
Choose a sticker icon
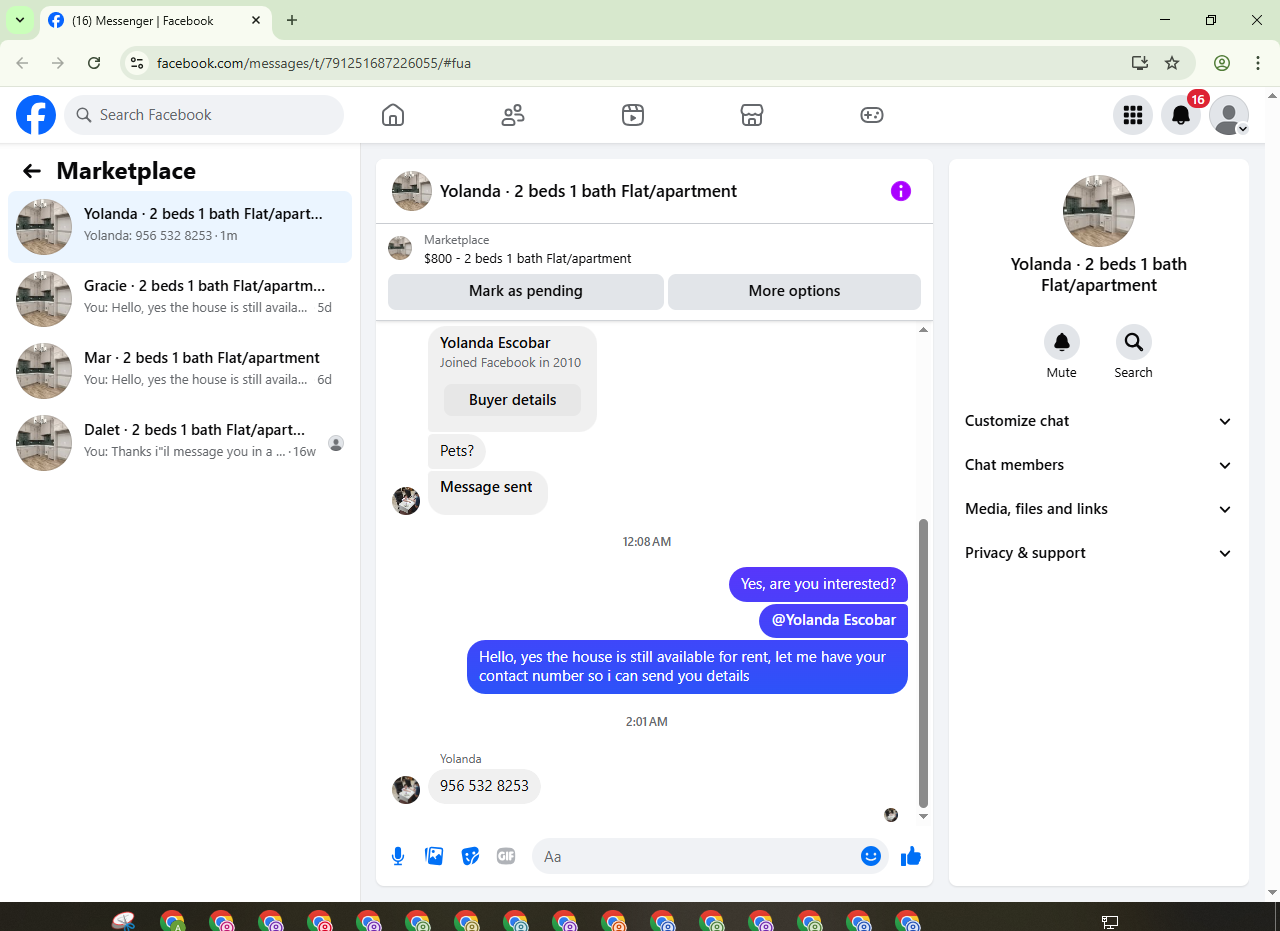click(470, 856)
